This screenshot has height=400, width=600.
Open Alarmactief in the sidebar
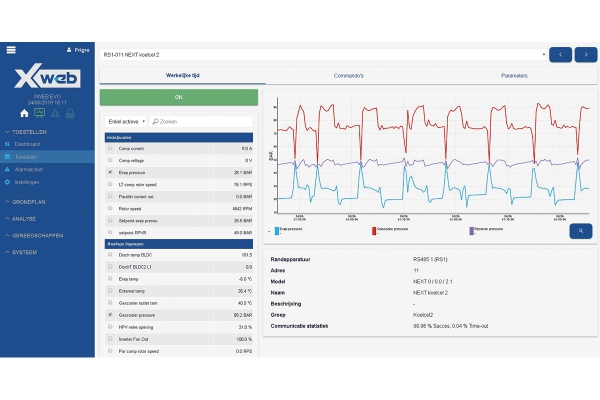(29, 169)
